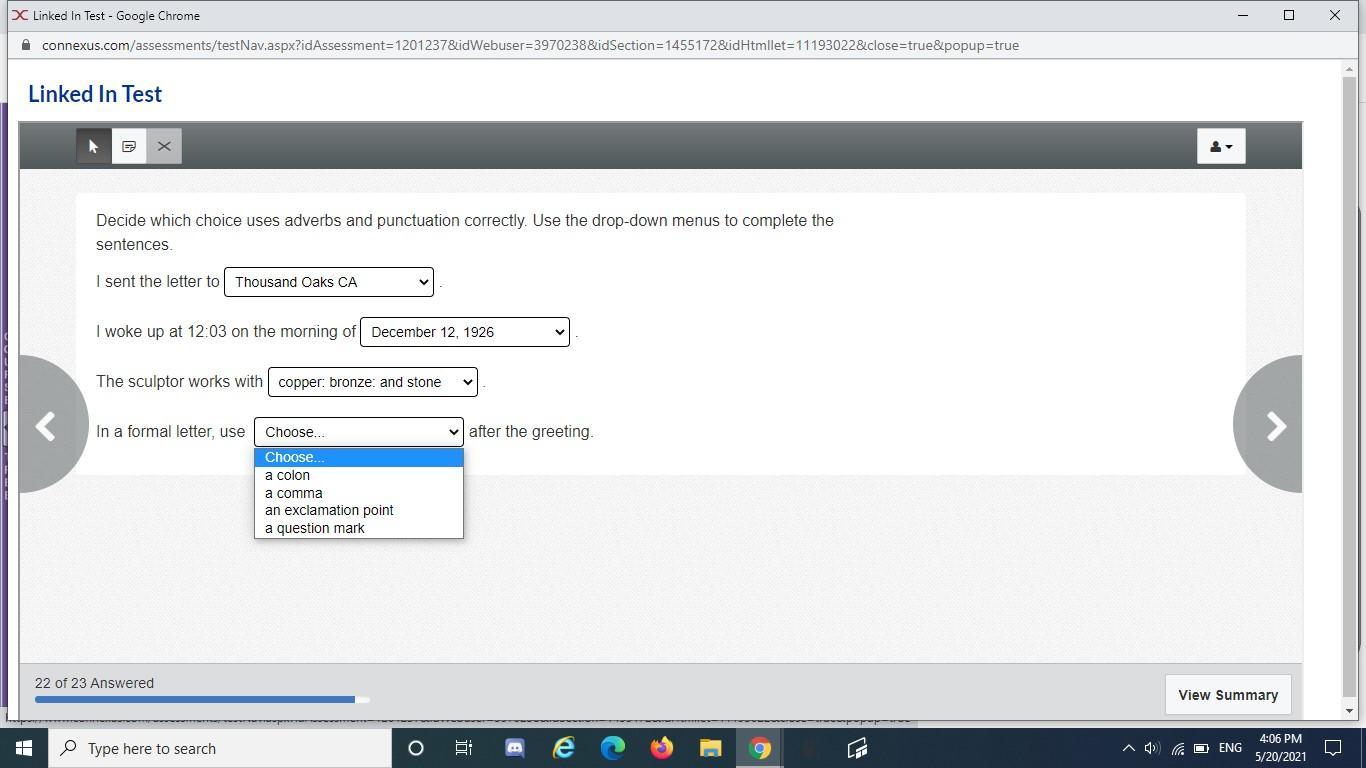Close the Linked In Test window
The width and height of the screenshot is (1366, 768).
[x=1335, y=15]
